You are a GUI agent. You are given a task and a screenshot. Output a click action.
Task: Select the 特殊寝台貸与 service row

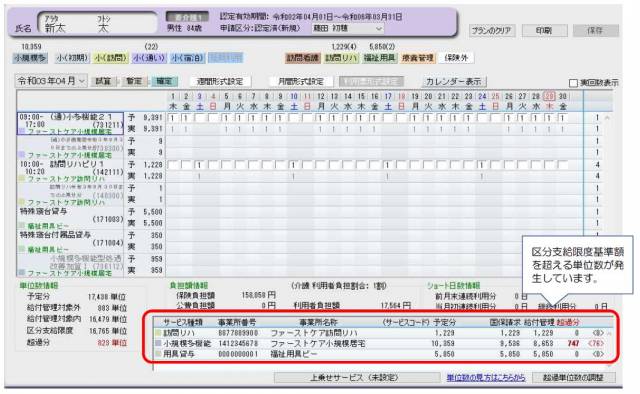coord(70,218)
